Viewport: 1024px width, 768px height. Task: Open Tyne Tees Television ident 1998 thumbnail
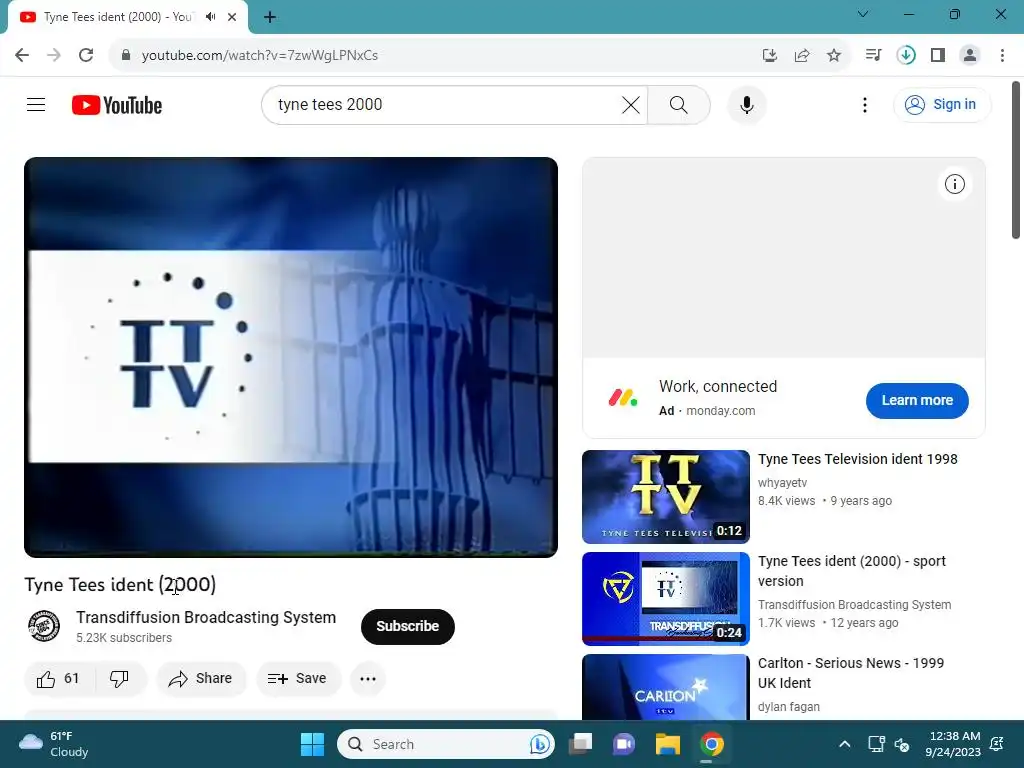[x=665, y=496]
